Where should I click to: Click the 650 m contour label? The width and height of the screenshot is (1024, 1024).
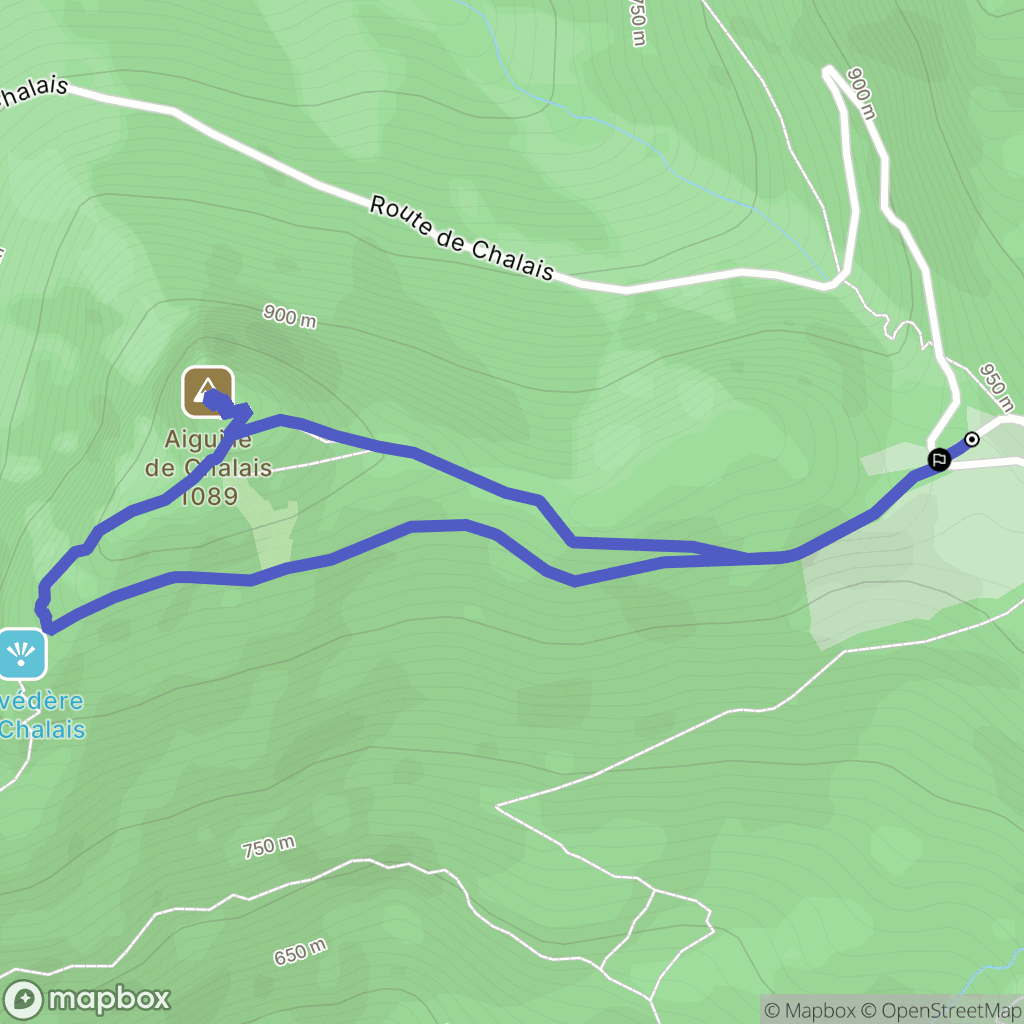click(x=300, y=952)
